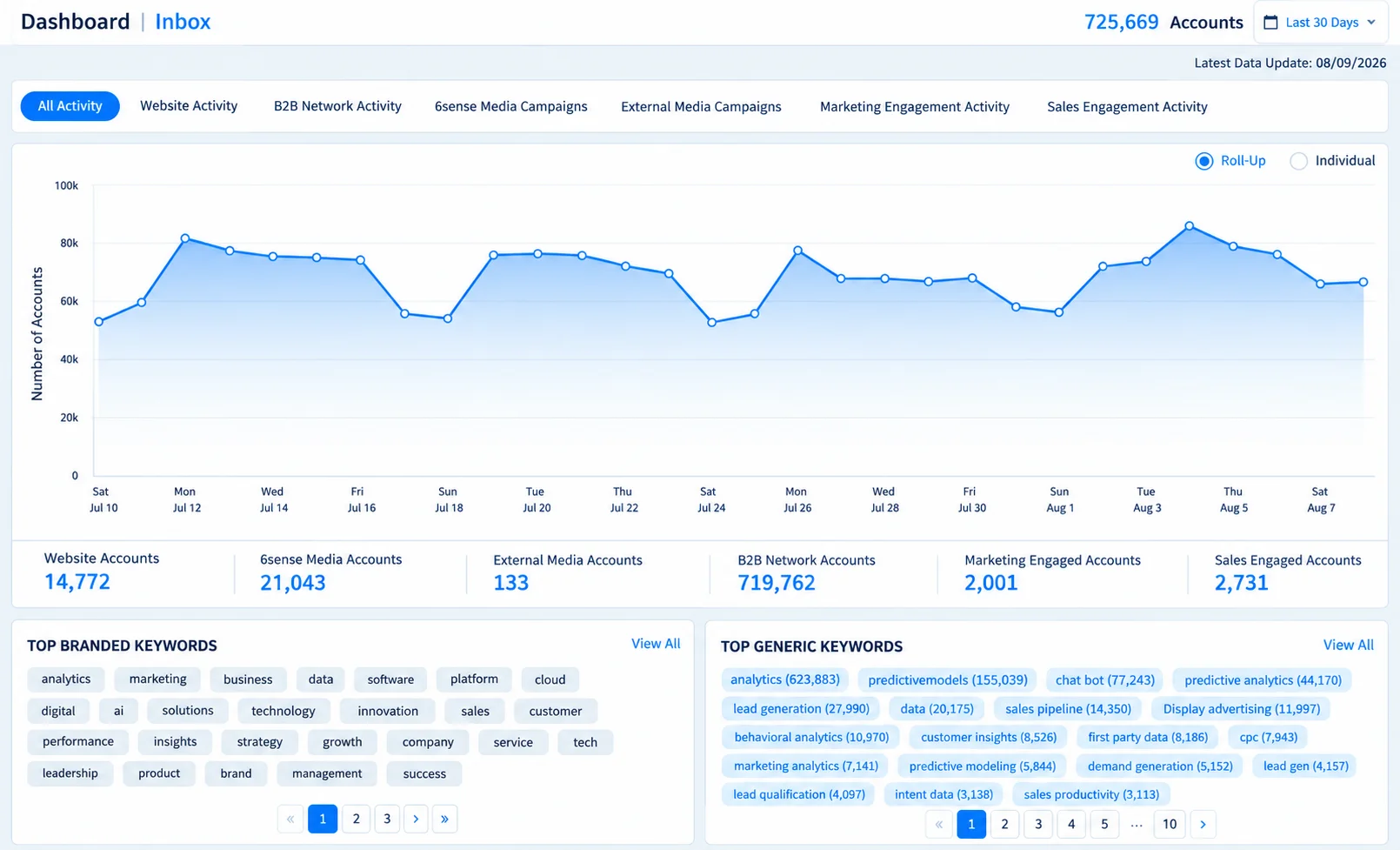The image size is (1400, 850).
Task: Select the 'innovation' branded keyword chip
Action: tap(388, 711)
